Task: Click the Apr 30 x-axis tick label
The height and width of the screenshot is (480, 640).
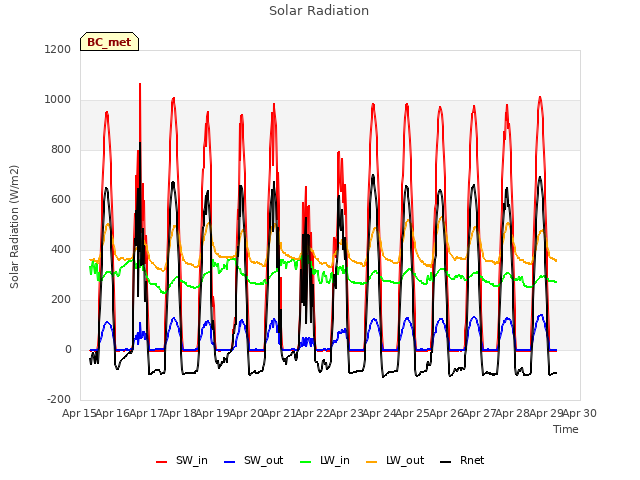Action: point(580,413)
